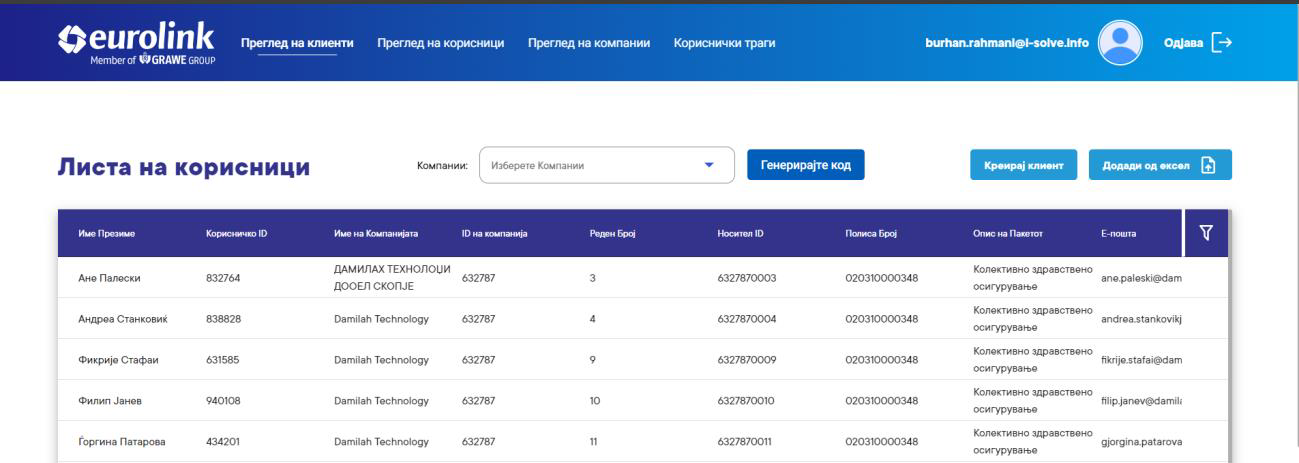Go to Преглед на компании tab
Viewport: 1299px width, 463px height.
(589, 43)
